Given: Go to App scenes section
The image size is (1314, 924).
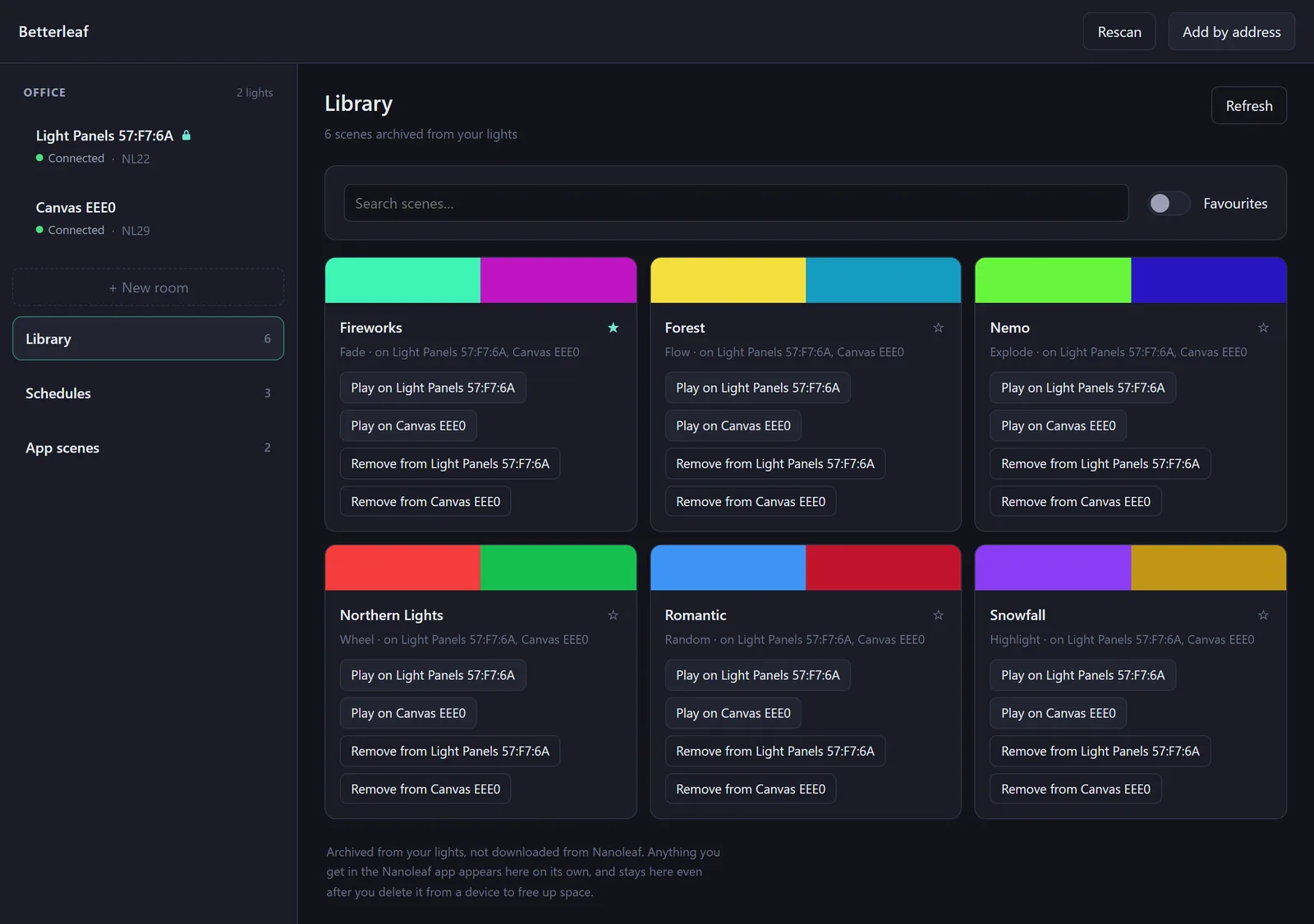Looking at the screenshot, I should (x=149, y=448).
